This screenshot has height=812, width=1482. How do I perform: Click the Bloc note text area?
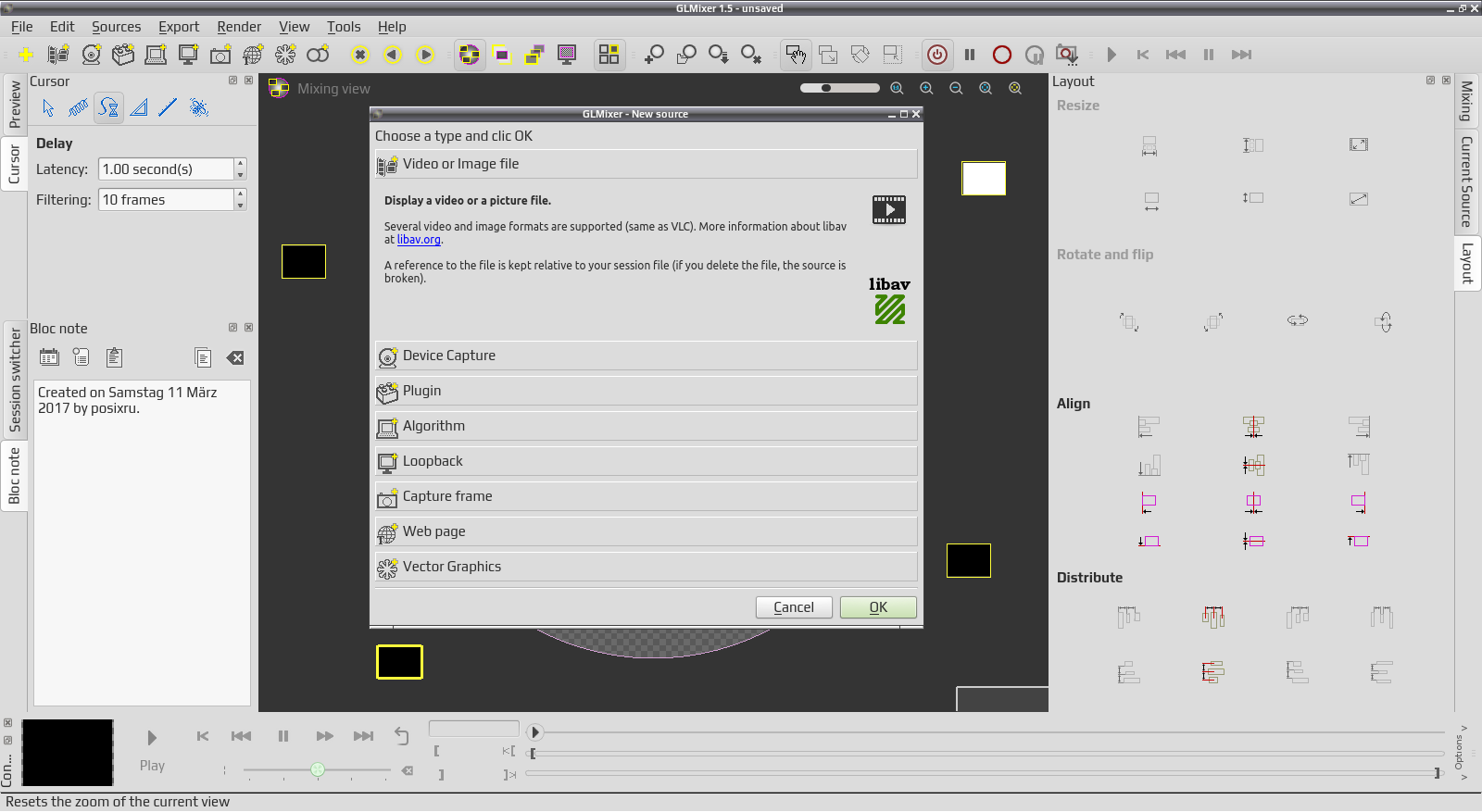click(142, 543)
